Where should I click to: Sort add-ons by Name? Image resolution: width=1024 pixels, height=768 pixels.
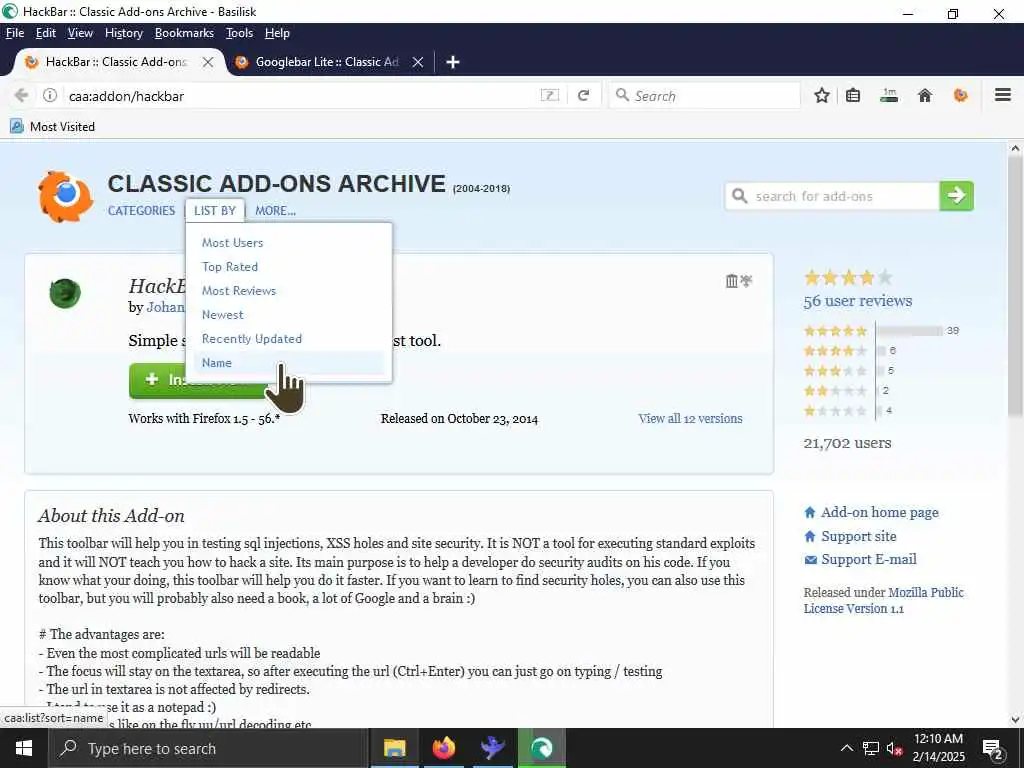click(x=217, y=363)
